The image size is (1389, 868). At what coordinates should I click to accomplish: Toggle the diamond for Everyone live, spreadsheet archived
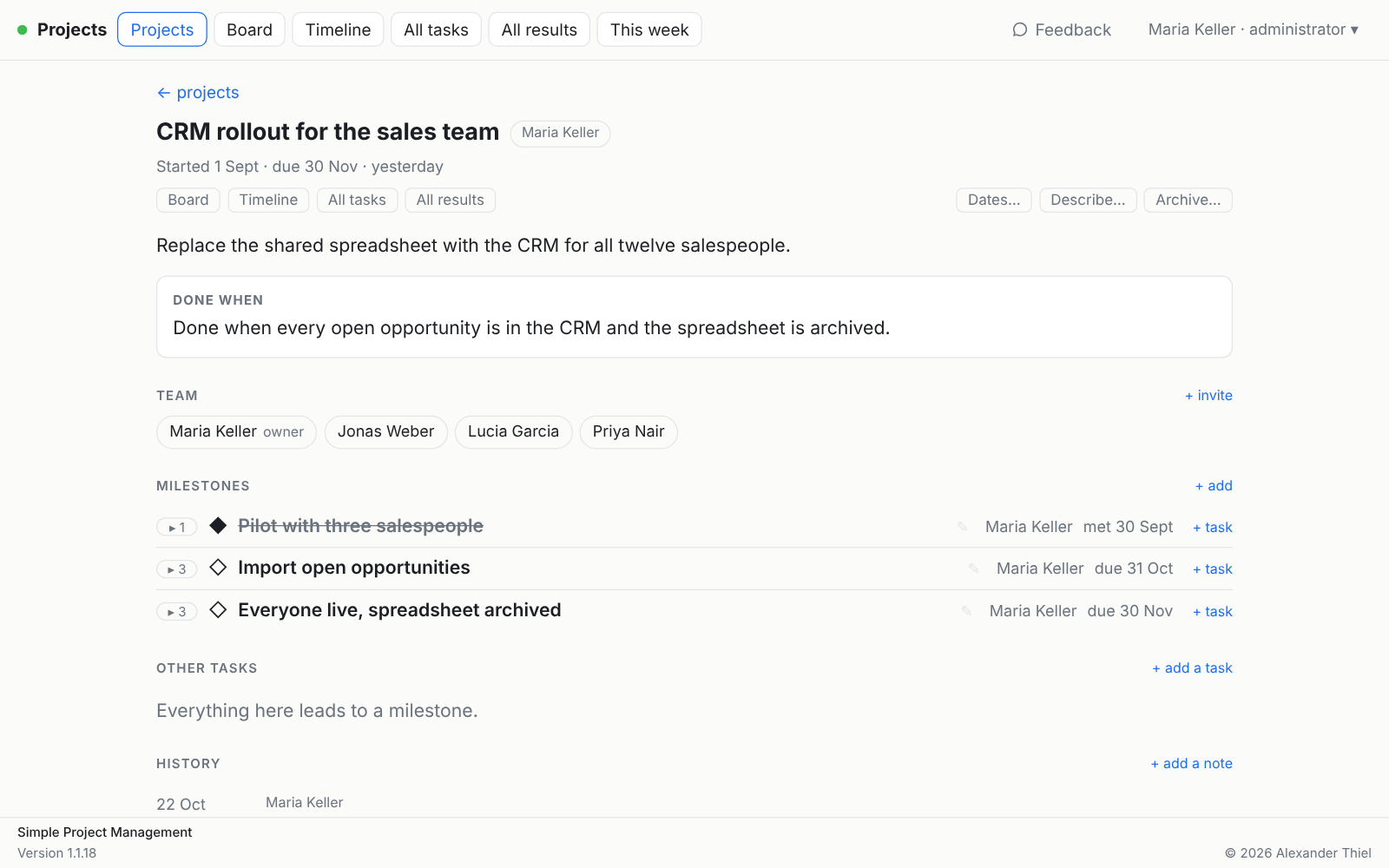(218, 610)
